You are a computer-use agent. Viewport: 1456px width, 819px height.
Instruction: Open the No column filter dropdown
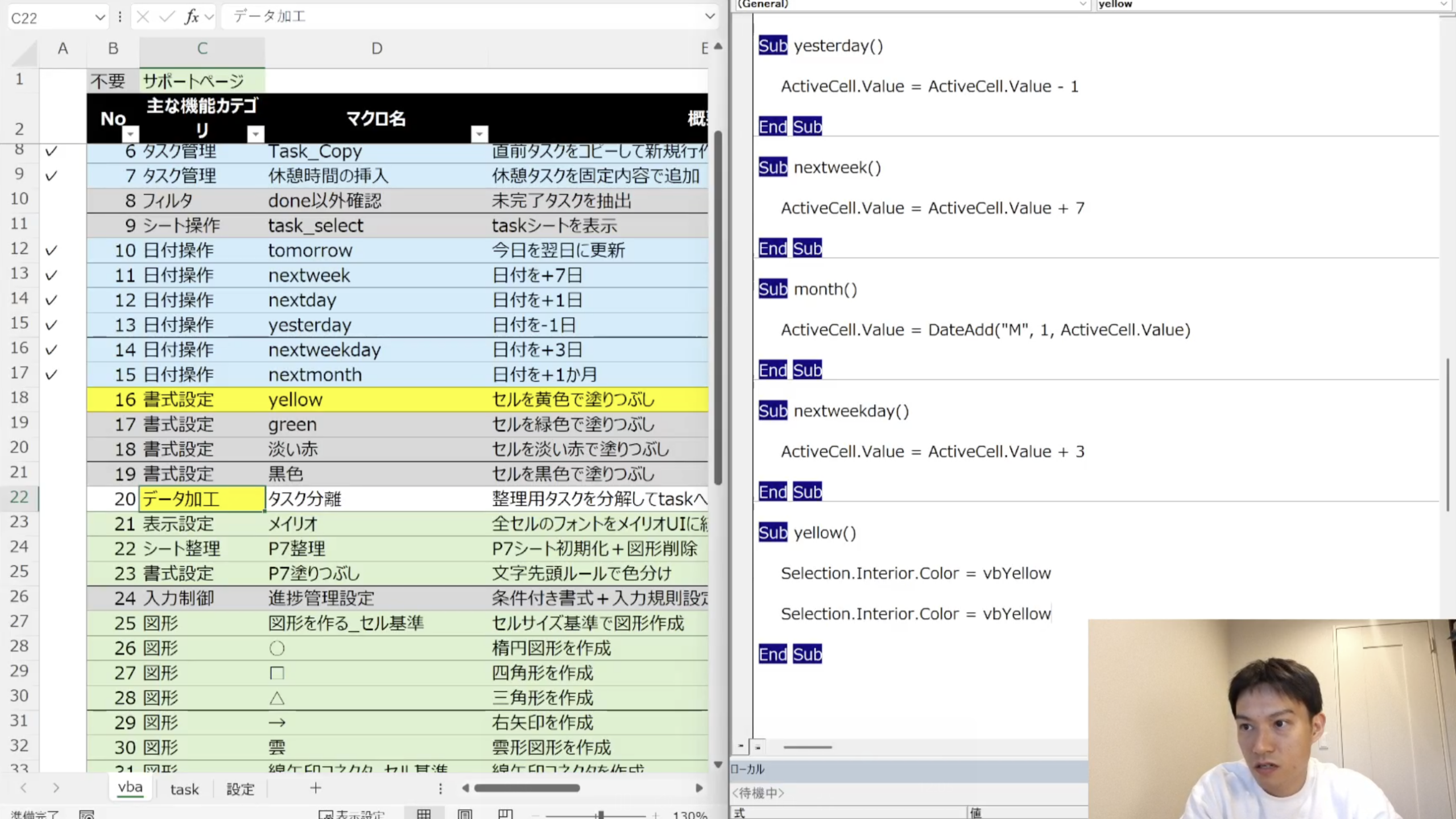[x=131, y=134]
